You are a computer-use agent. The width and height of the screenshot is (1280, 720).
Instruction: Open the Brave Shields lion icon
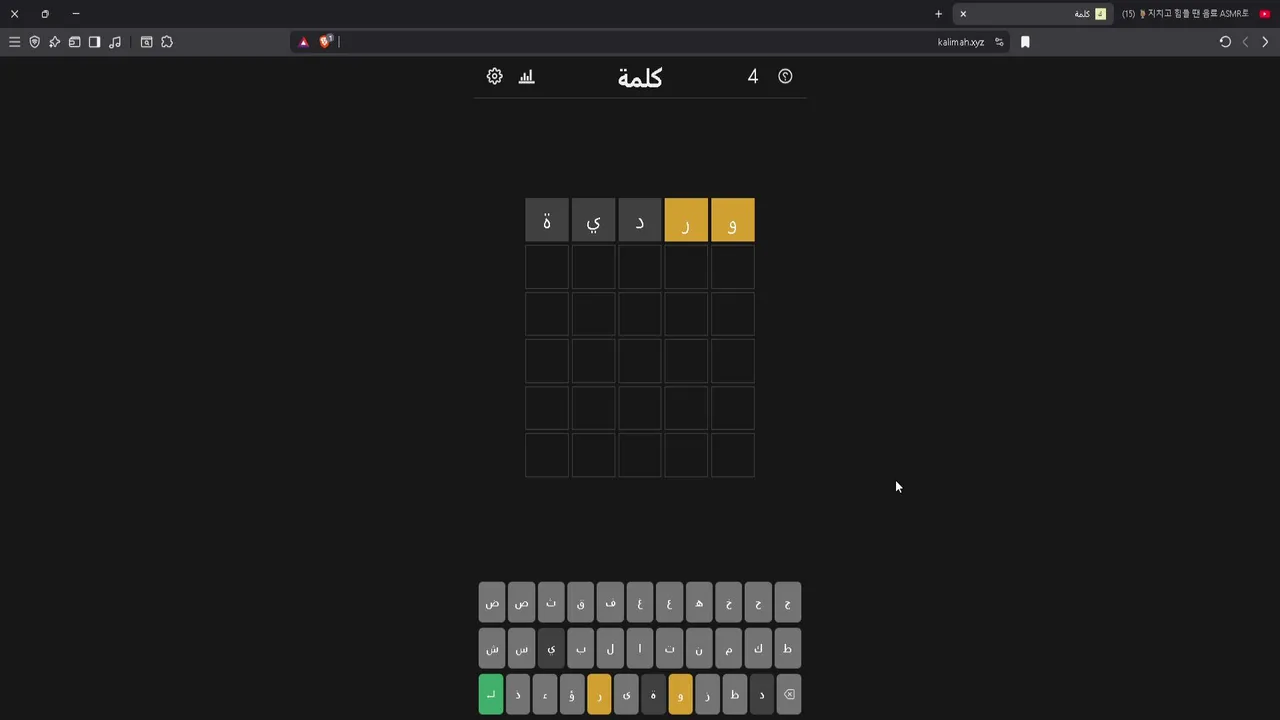[x=325, y=42]
